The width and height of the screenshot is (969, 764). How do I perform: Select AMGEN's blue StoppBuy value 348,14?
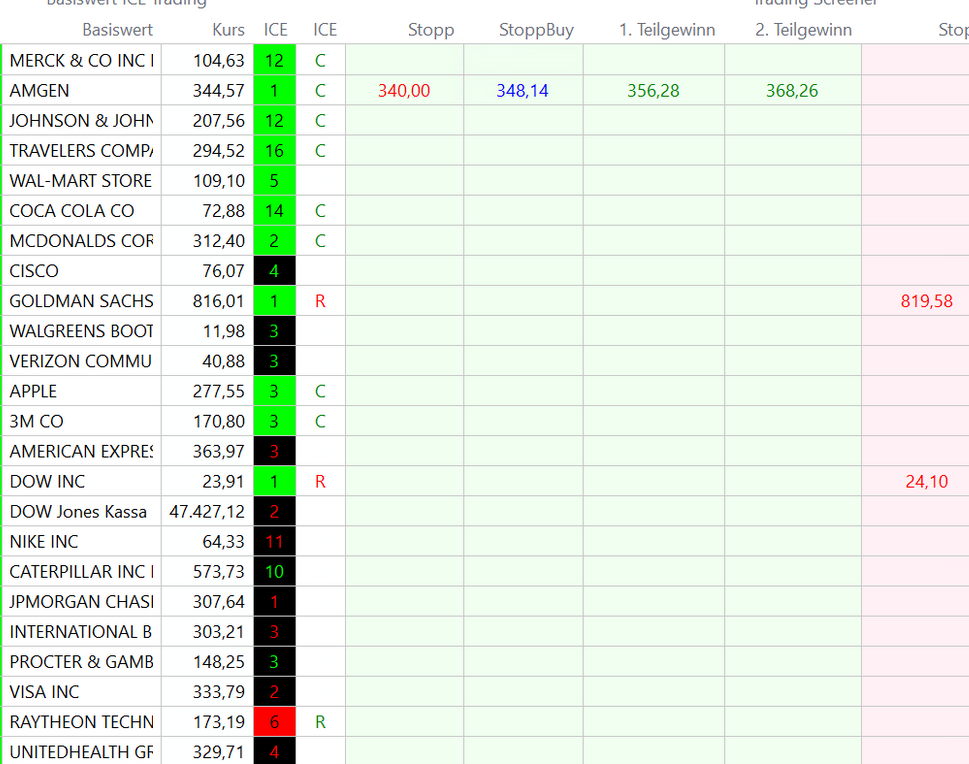pyautogui.click(x=522, y=91)
